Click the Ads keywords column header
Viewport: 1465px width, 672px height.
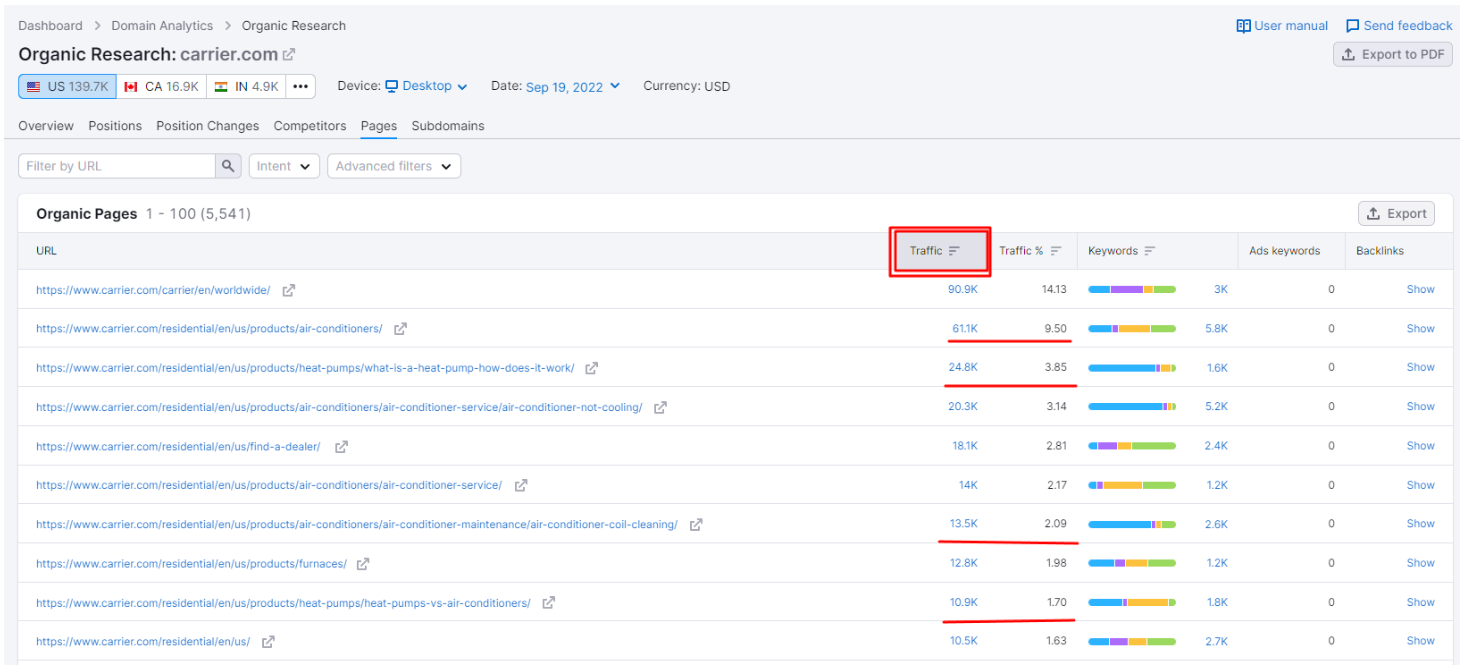pyautogui.click(x=1284, y=251)
